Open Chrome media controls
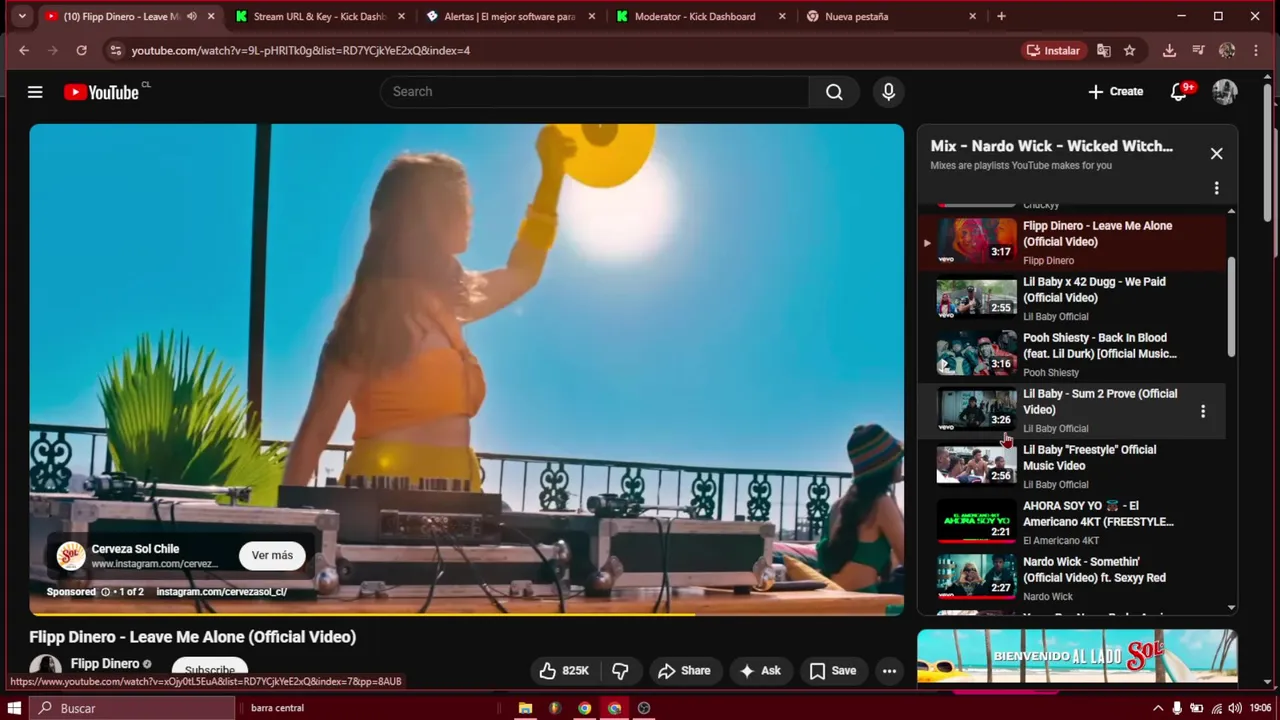 click(x=1198, y=51)
